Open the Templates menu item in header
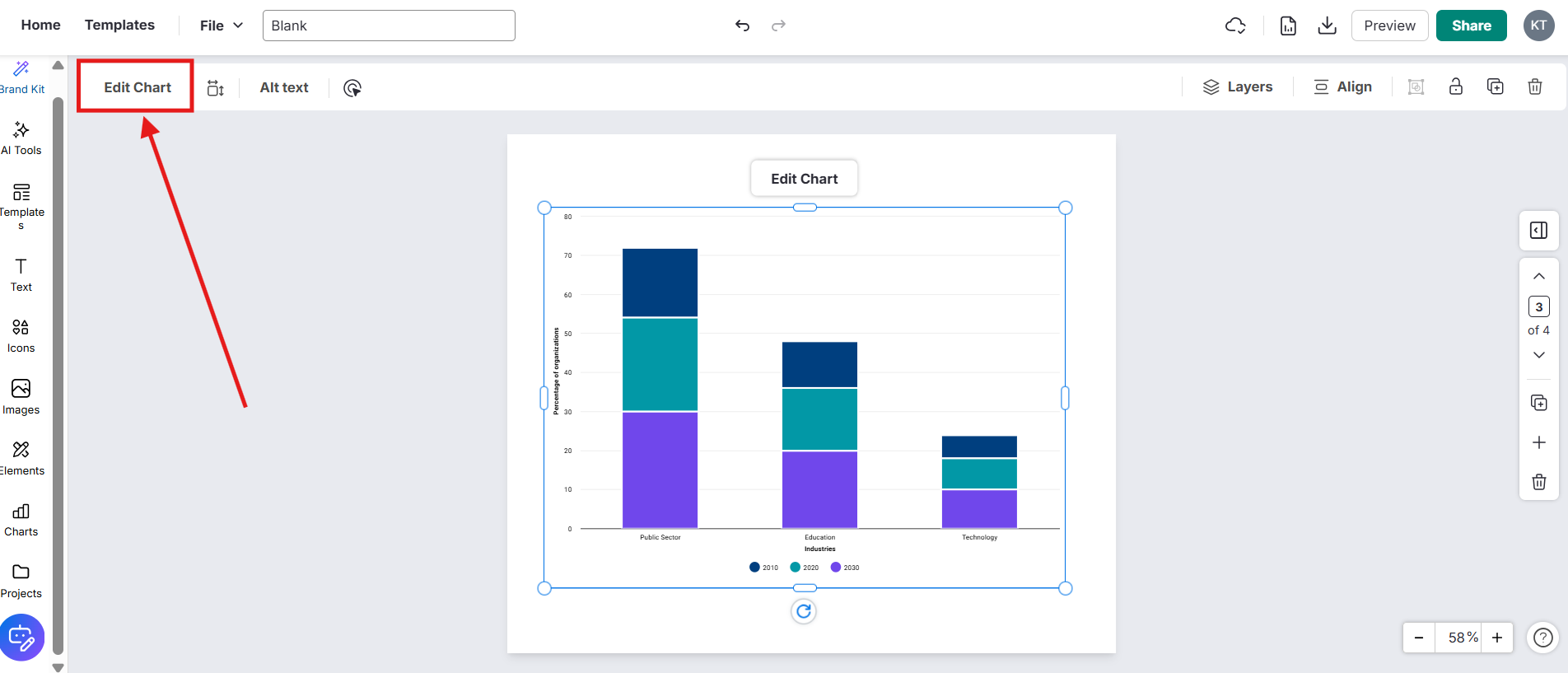The image size is (1568, 673). point(119,26)
